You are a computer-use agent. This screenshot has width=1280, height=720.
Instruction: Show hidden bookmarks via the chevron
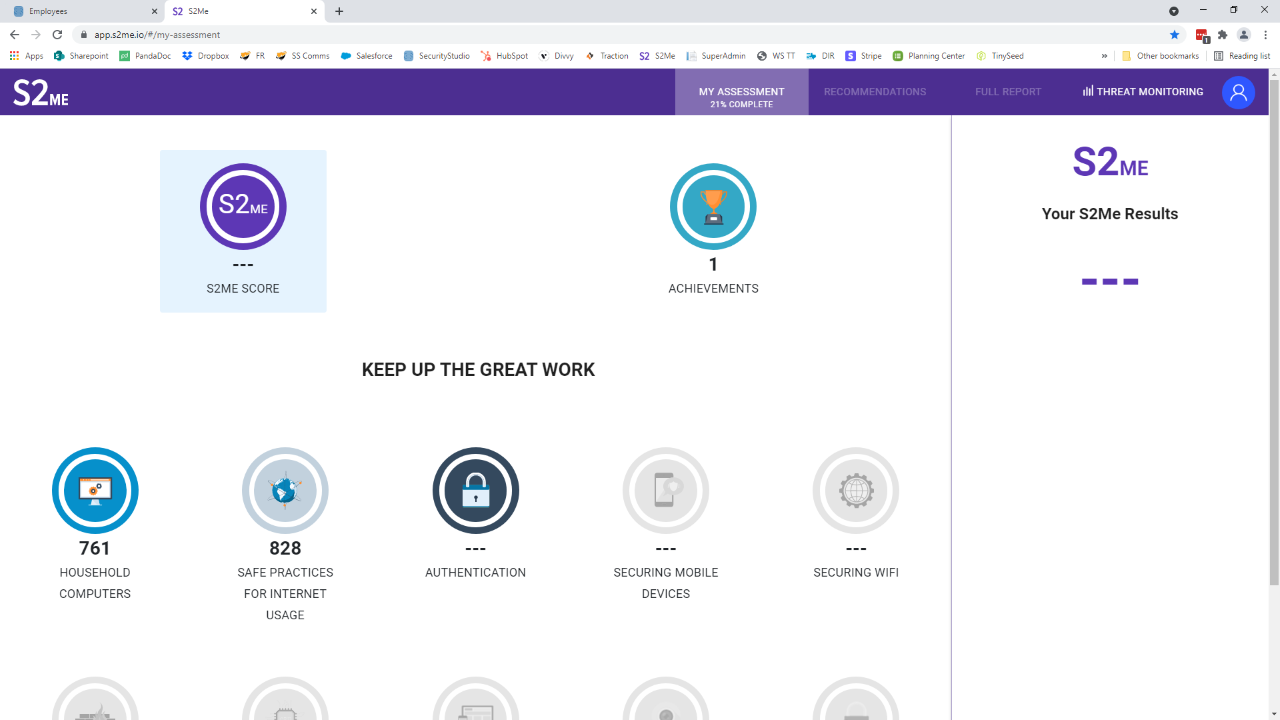click(x=1103, y=56)
